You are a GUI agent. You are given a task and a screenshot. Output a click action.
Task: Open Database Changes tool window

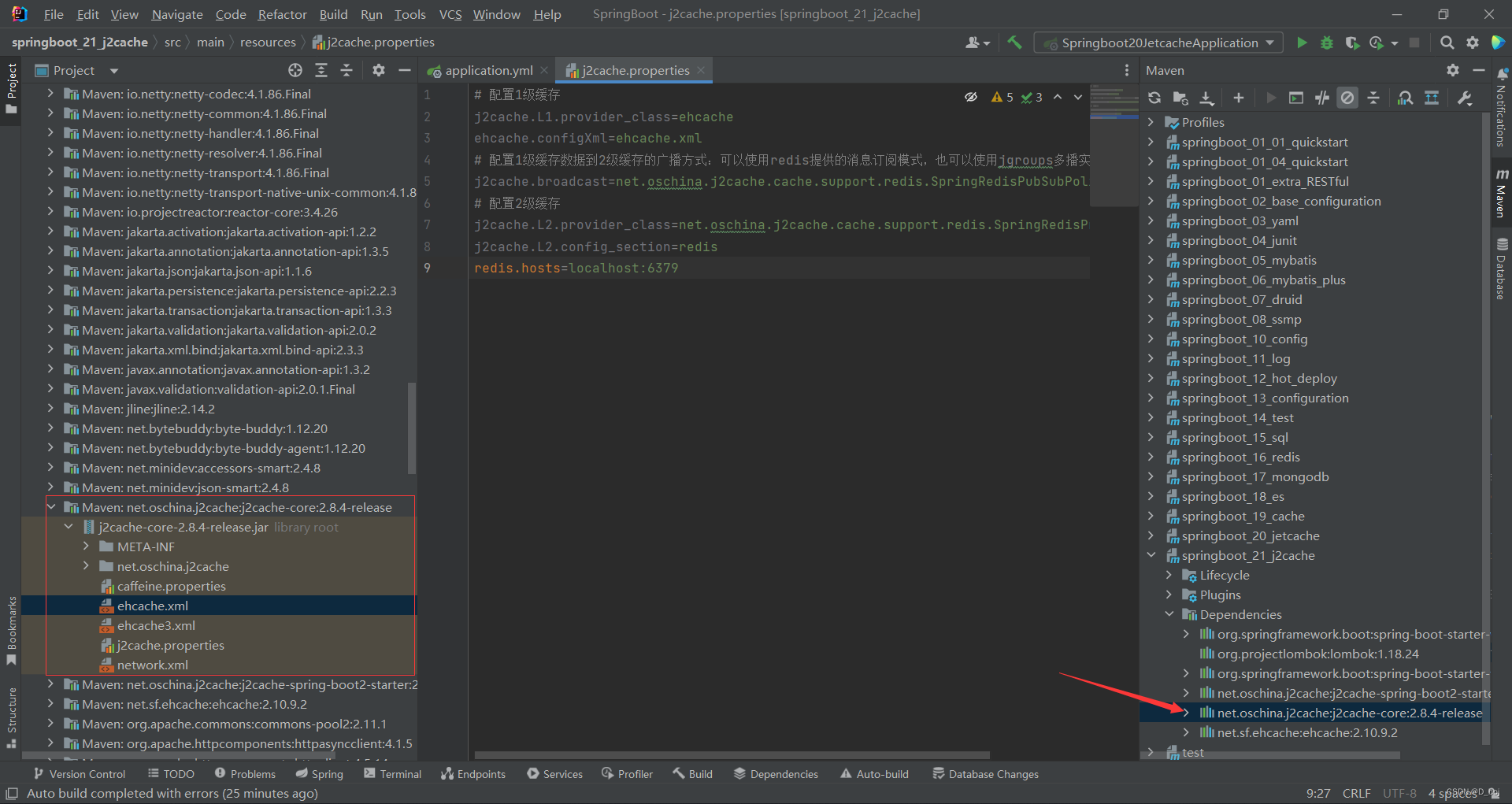pos(985,774)
